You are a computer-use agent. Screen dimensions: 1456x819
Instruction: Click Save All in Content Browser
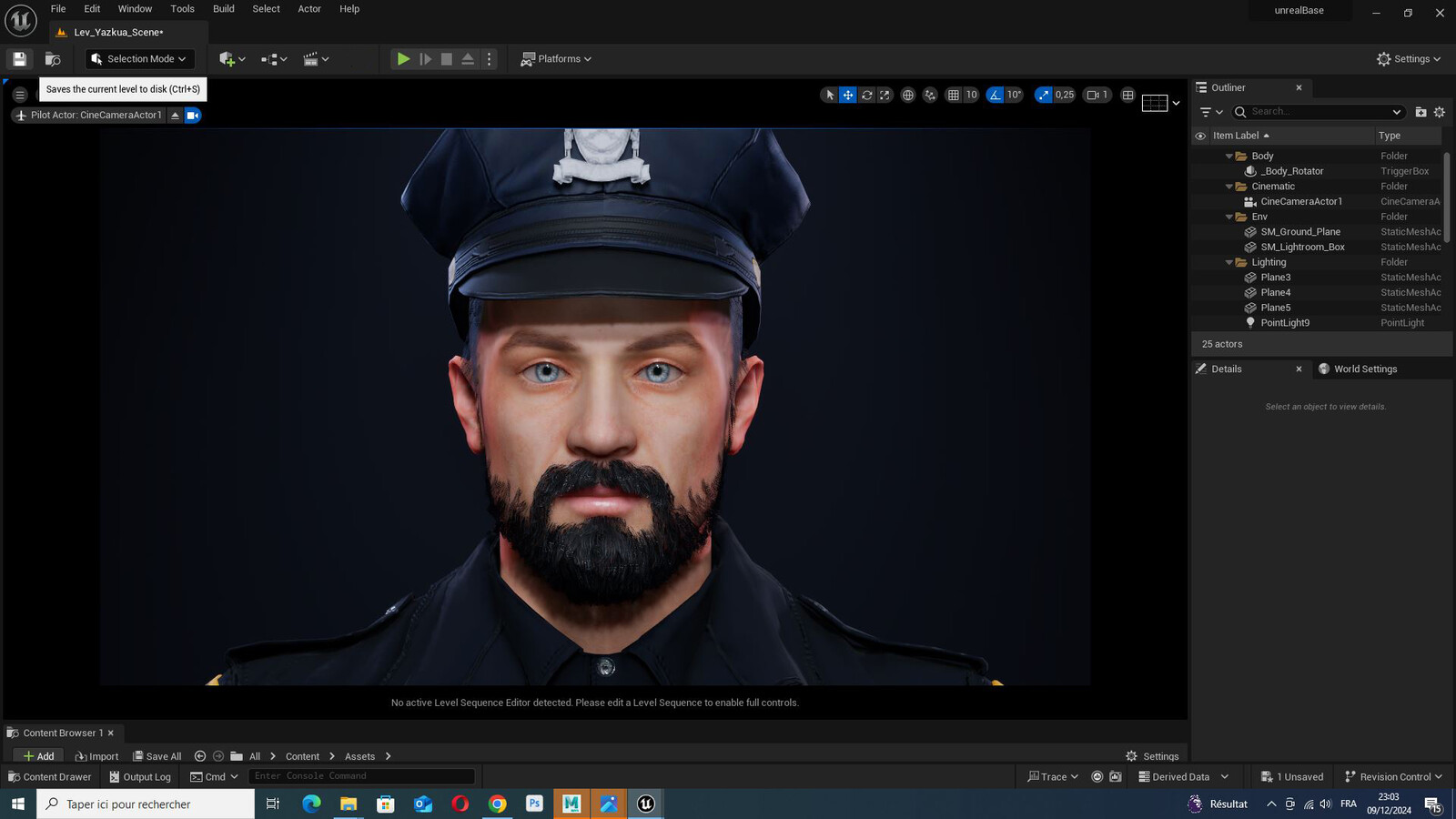click(157, 756)
